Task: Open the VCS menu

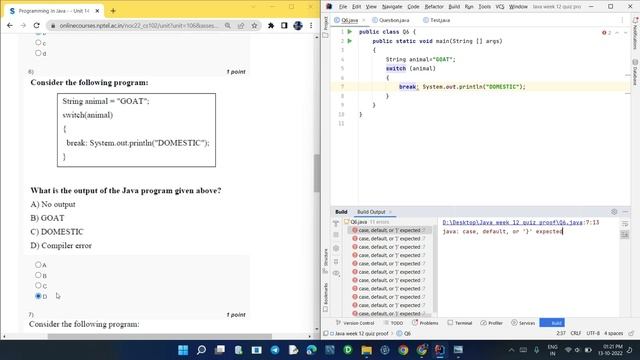Action: pyautogui.click(x=500, y=7)
